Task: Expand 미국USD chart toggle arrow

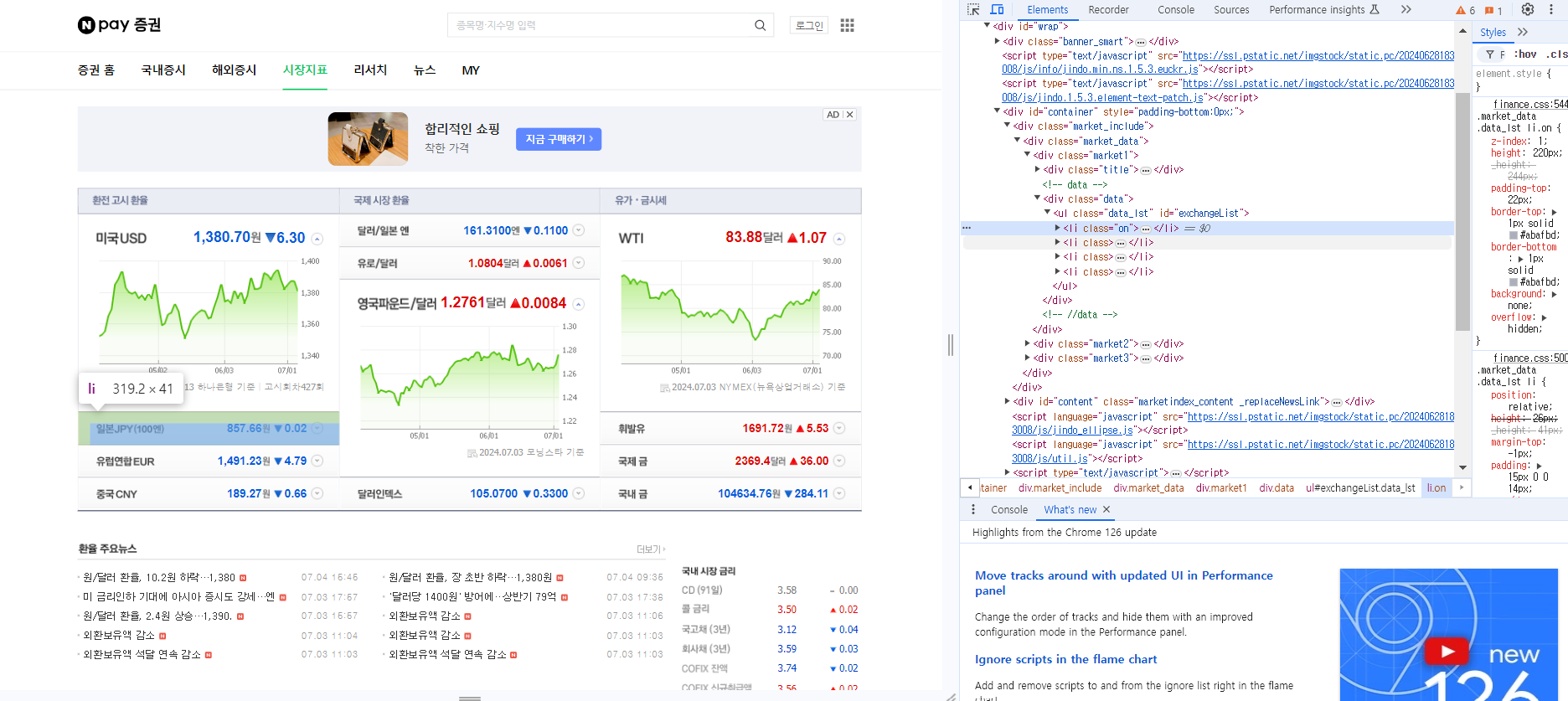Action: point(317,239)
